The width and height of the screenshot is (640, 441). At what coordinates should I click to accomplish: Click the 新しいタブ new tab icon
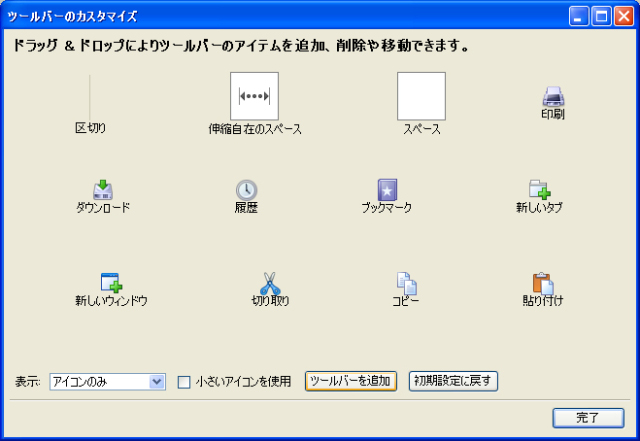[539, 189]
